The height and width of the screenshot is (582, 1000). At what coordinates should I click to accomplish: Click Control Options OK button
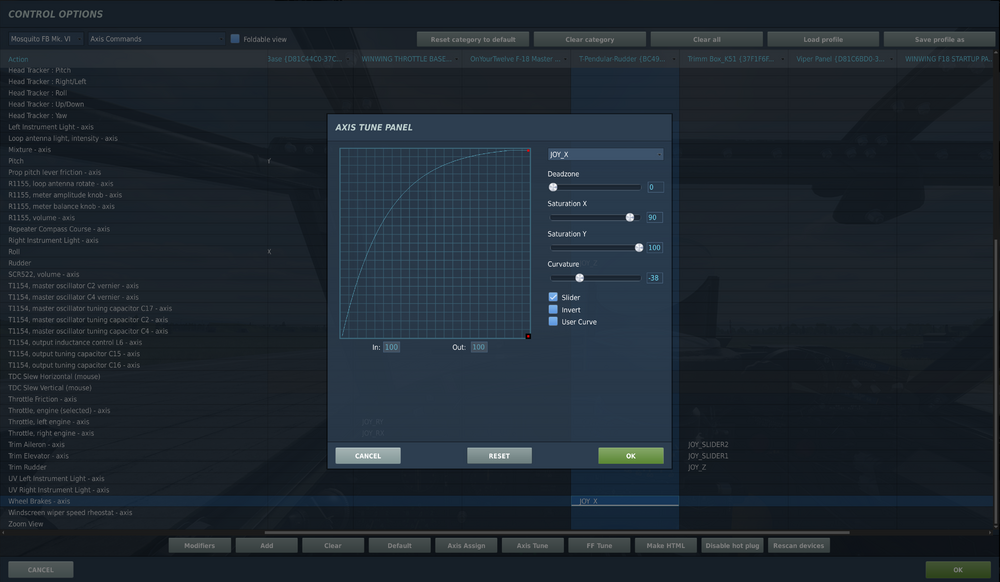(958, 569)
